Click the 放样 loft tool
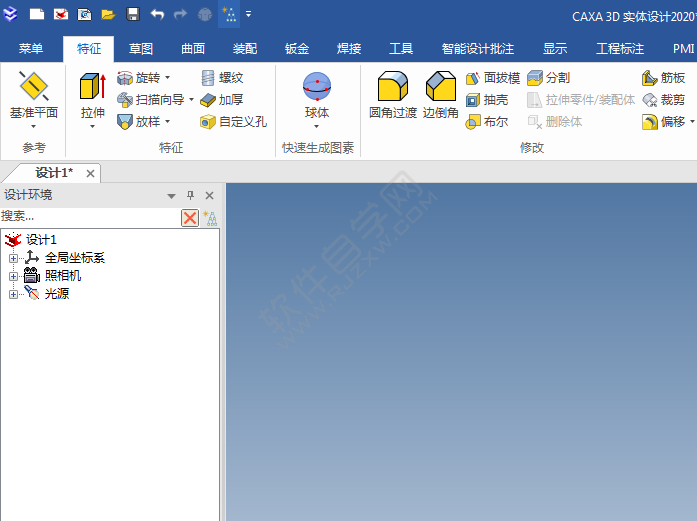Viewport: 697px width, 521px height. (x=138, y=121)
